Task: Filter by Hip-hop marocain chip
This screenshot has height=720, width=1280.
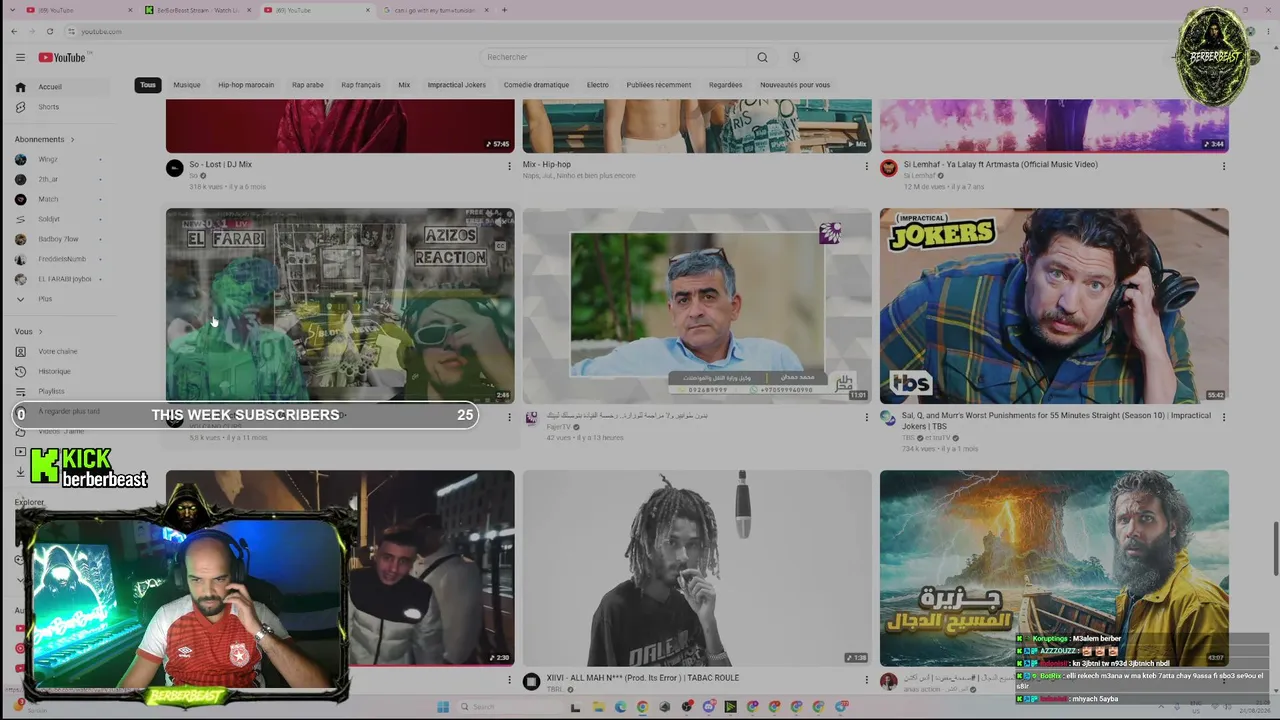Action: click(246, 85)
